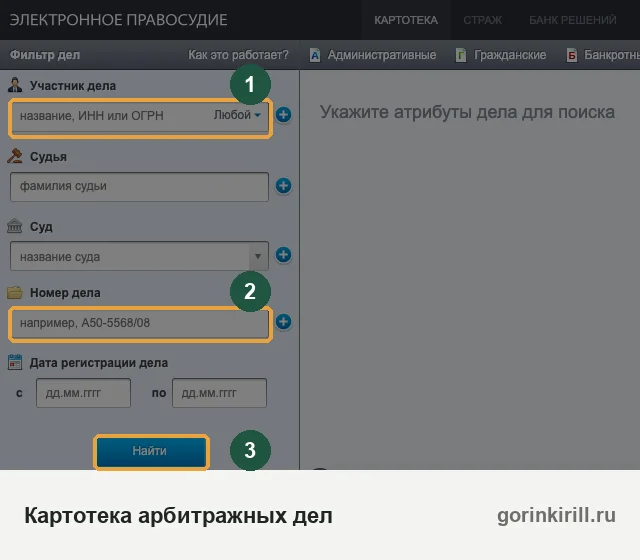
Task: Click plus icon next to court name
Action: 283,255
